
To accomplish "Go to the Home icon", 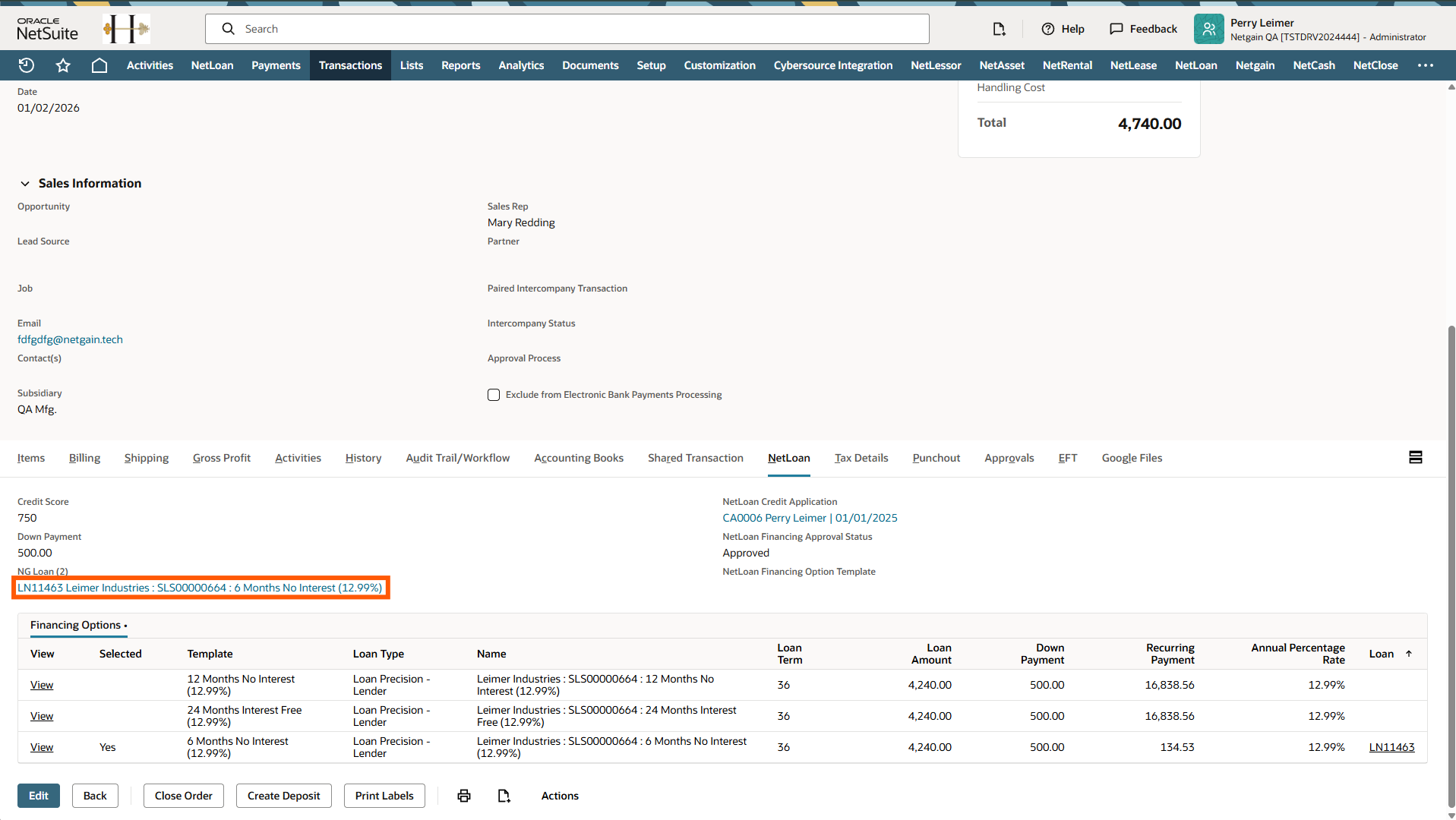I will [99, 65].
